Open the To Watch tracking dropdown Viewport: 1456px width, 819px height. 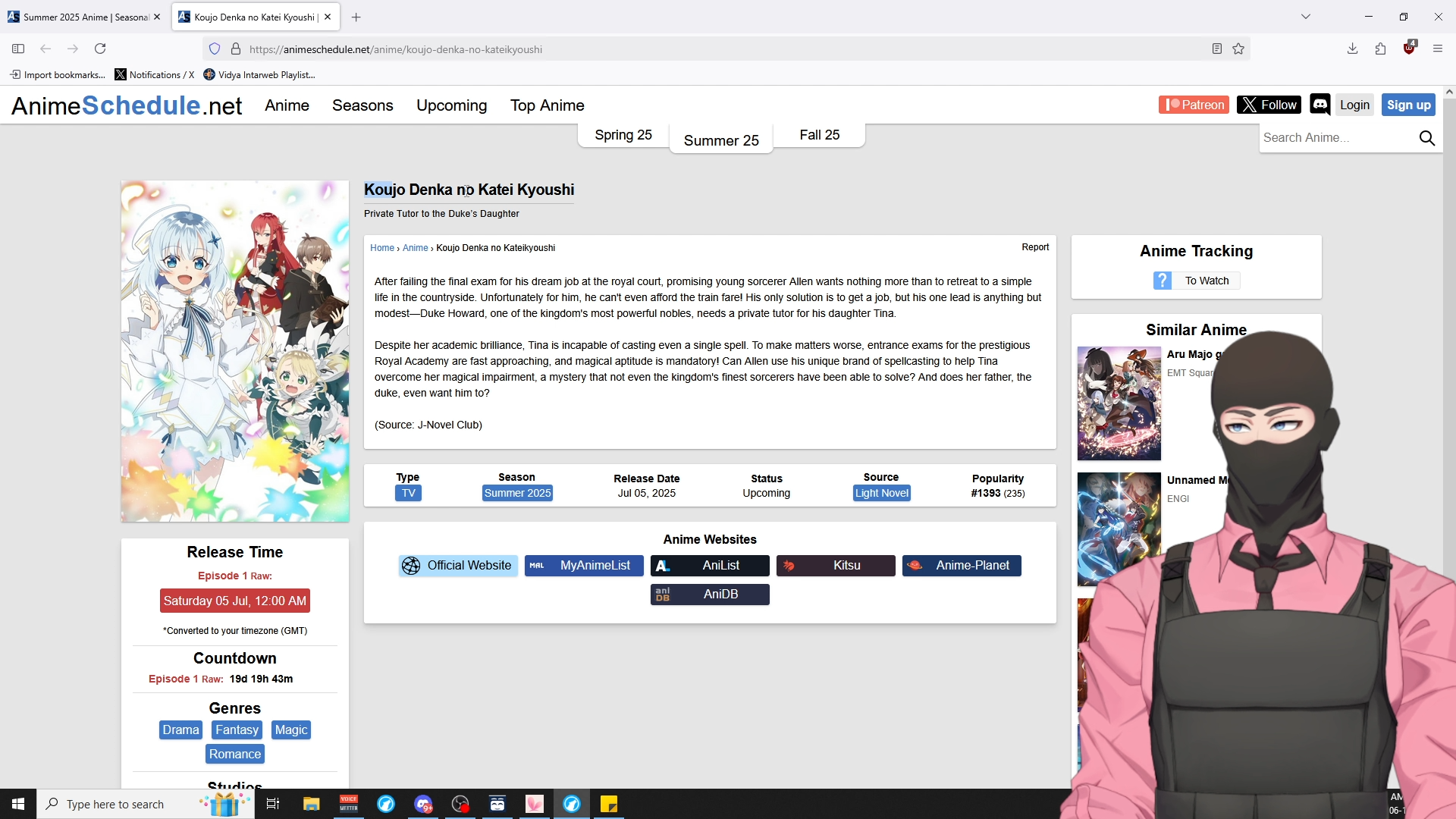[x=1207, y=281]
